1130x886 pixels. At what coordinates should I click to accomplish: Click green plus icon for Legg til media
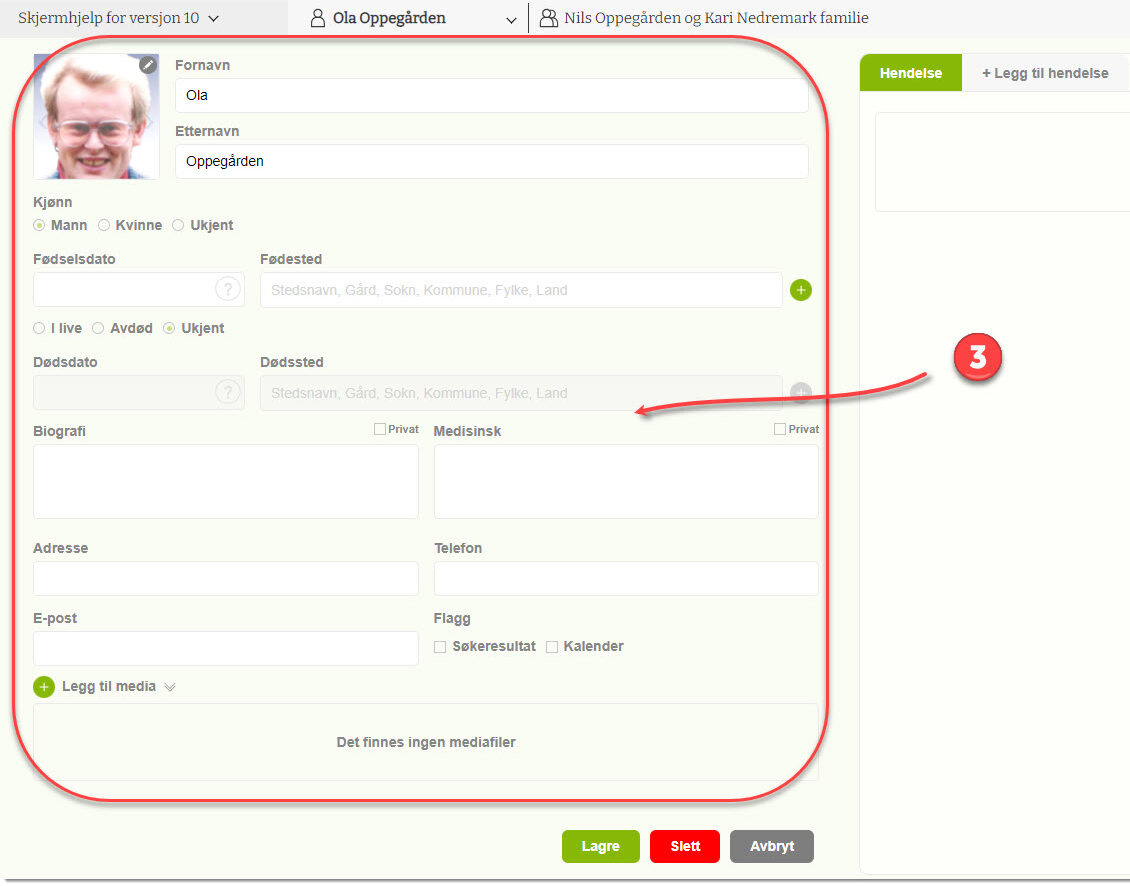(x=44, y=687)
